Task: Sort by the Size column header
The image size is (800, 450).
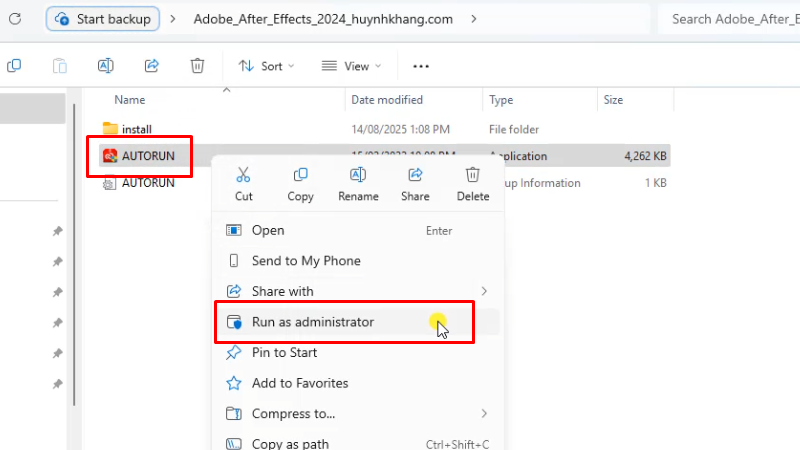Action: (613, 99)
